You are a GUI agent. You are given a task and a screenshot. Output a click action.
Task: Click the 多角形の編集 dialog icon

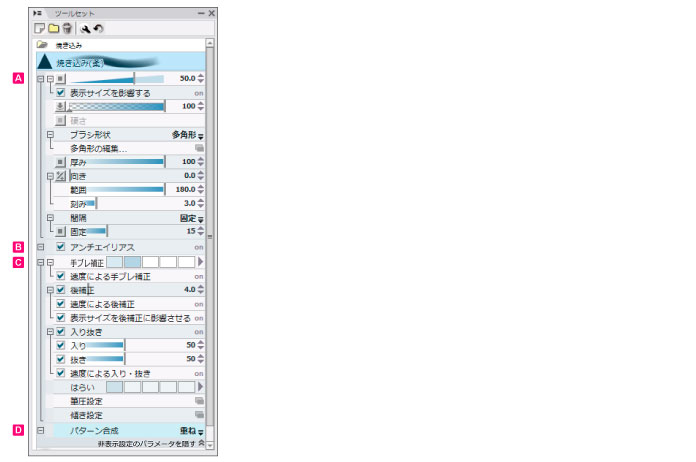pos(199,147)
